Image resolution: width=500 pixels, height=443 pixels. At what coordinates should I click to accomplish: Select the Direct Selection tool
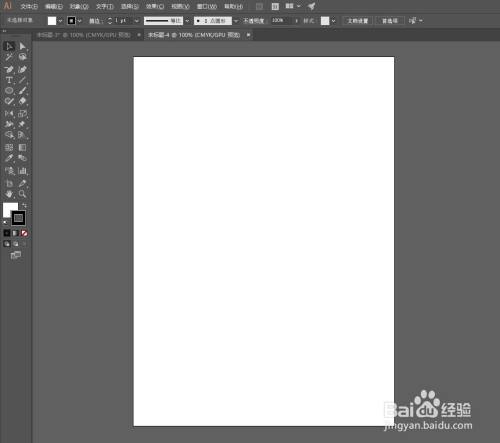click(x=22, y=46)
